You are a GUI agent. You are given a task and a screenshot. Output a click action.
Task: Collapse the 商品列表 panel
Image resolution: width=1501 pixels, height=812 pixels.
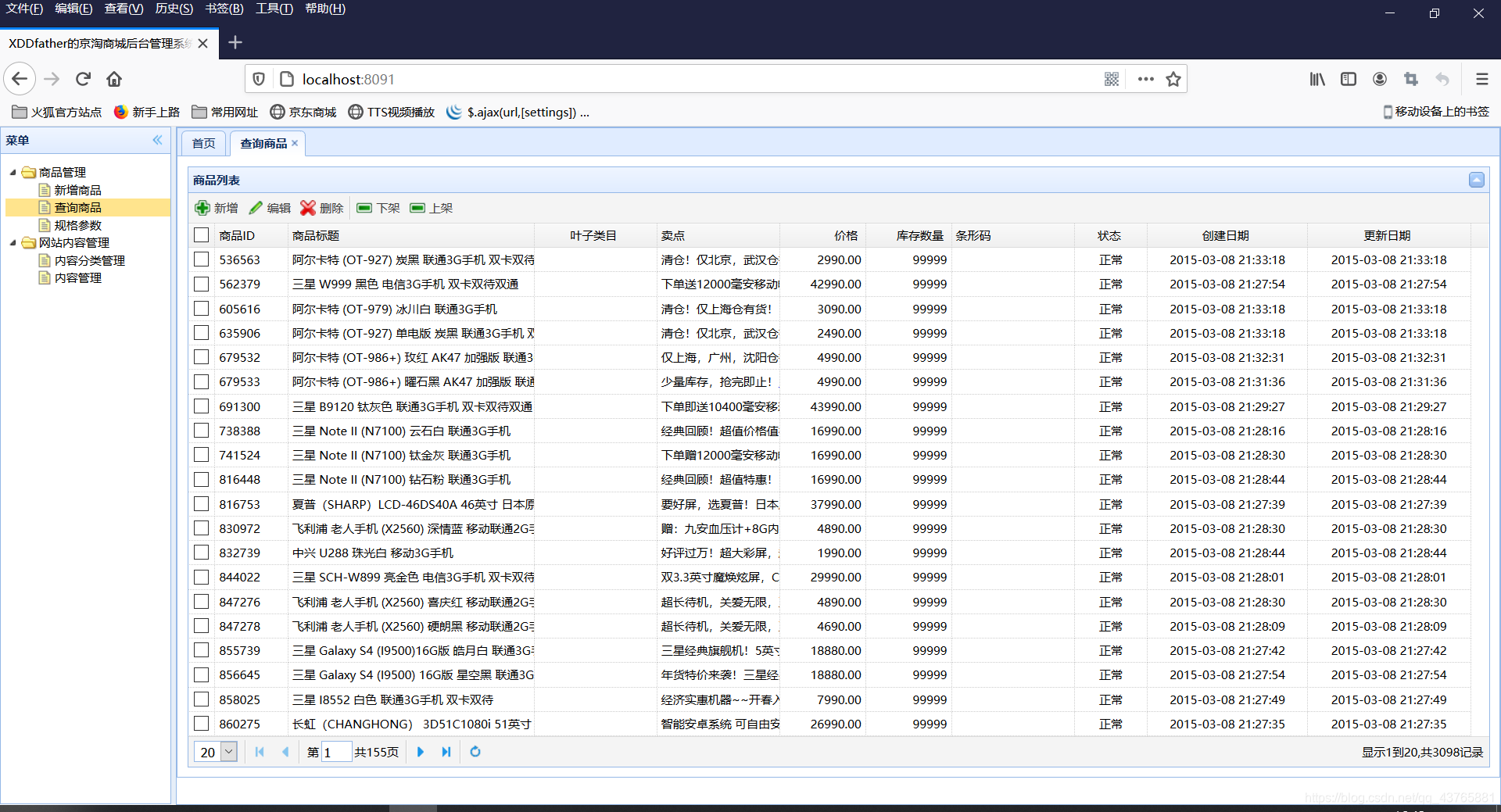pos(1476,180)
